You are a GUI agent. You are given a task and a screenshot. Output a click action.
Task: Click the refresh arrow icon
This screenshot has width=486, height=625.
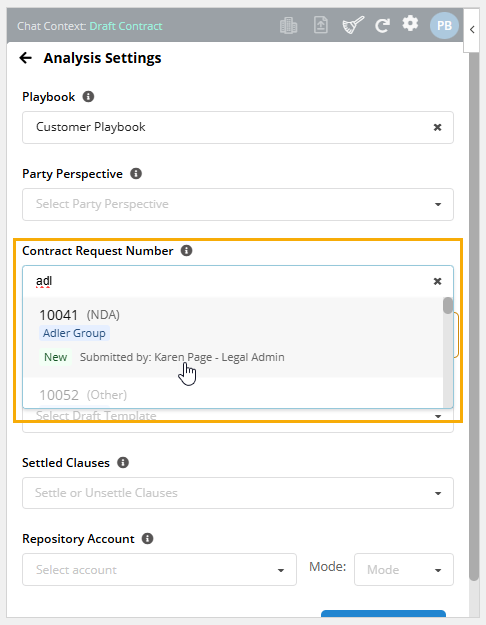[x=382, y=26]
